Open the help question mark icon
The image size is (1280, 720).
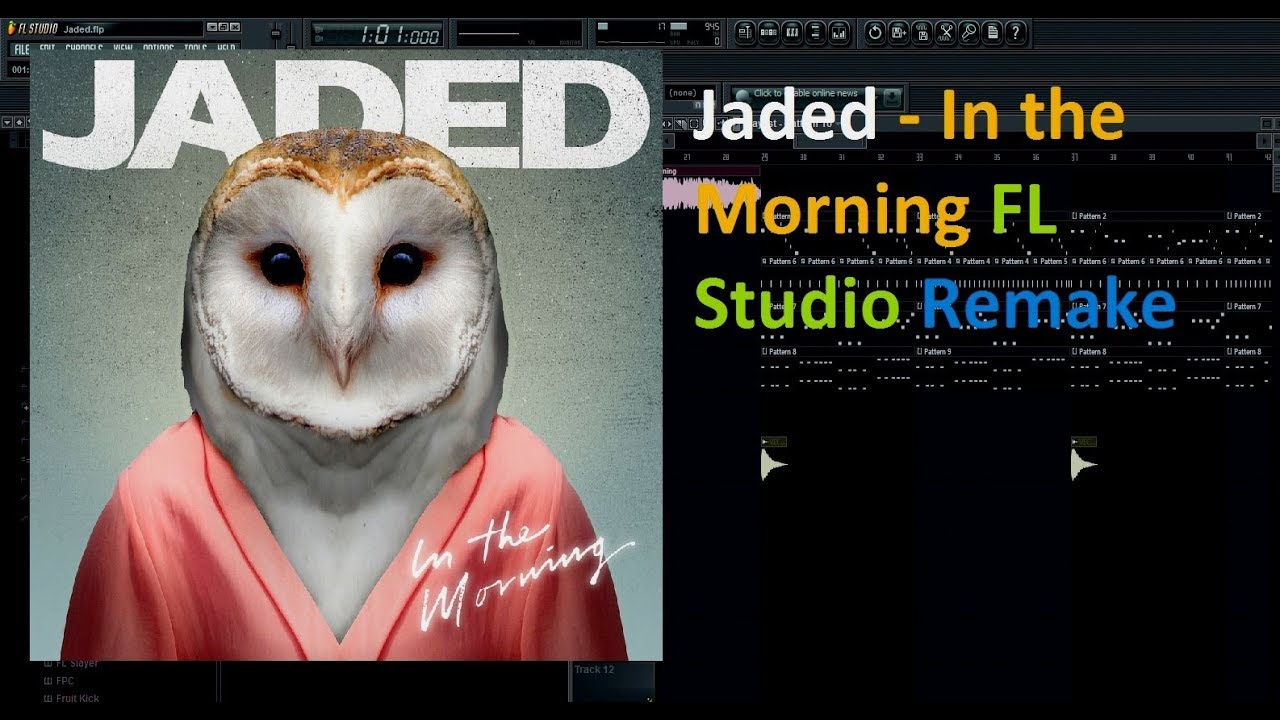point(1016,33)
